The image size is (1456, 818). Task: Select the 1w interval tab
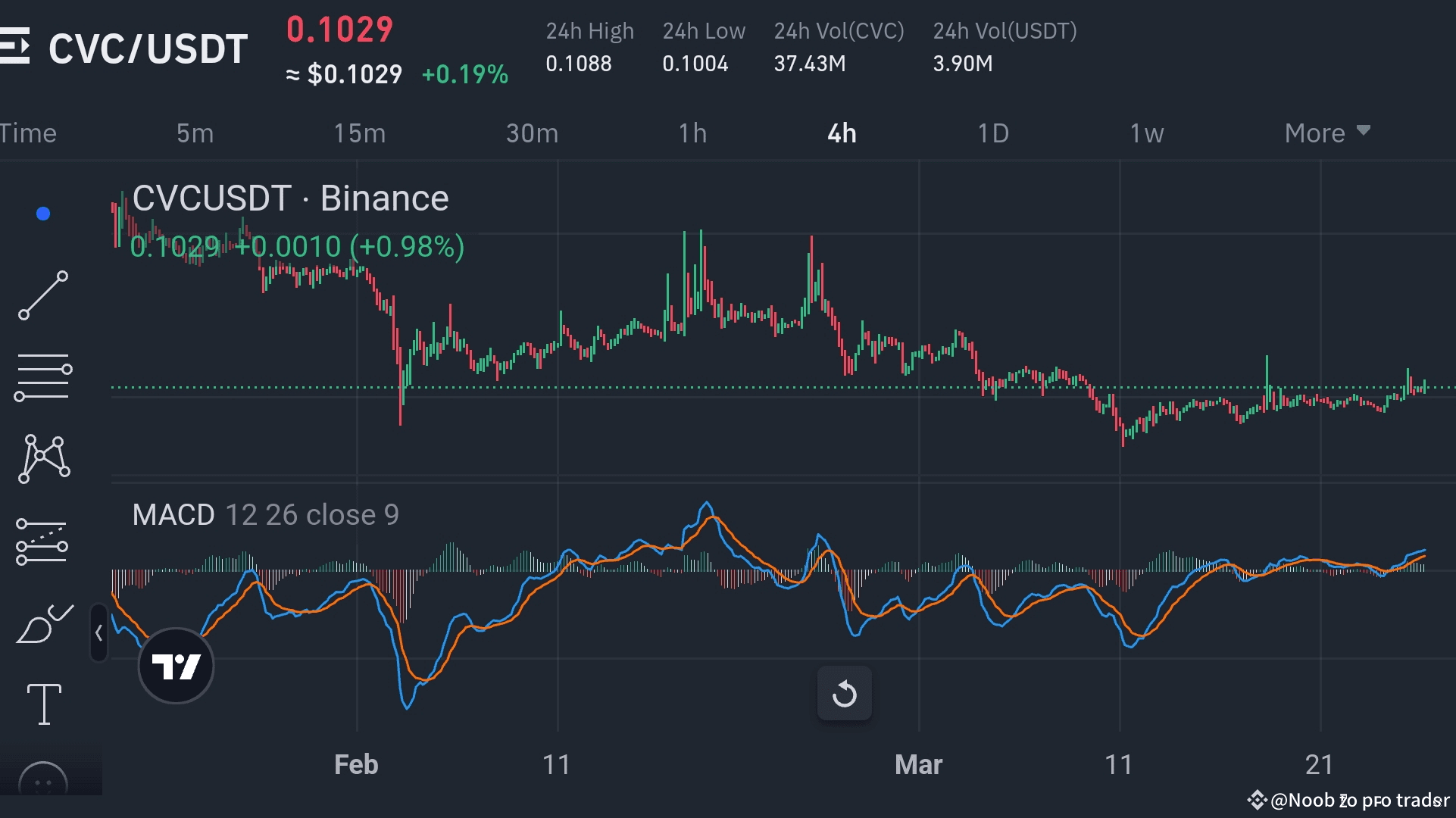(x=1146, y=133)
